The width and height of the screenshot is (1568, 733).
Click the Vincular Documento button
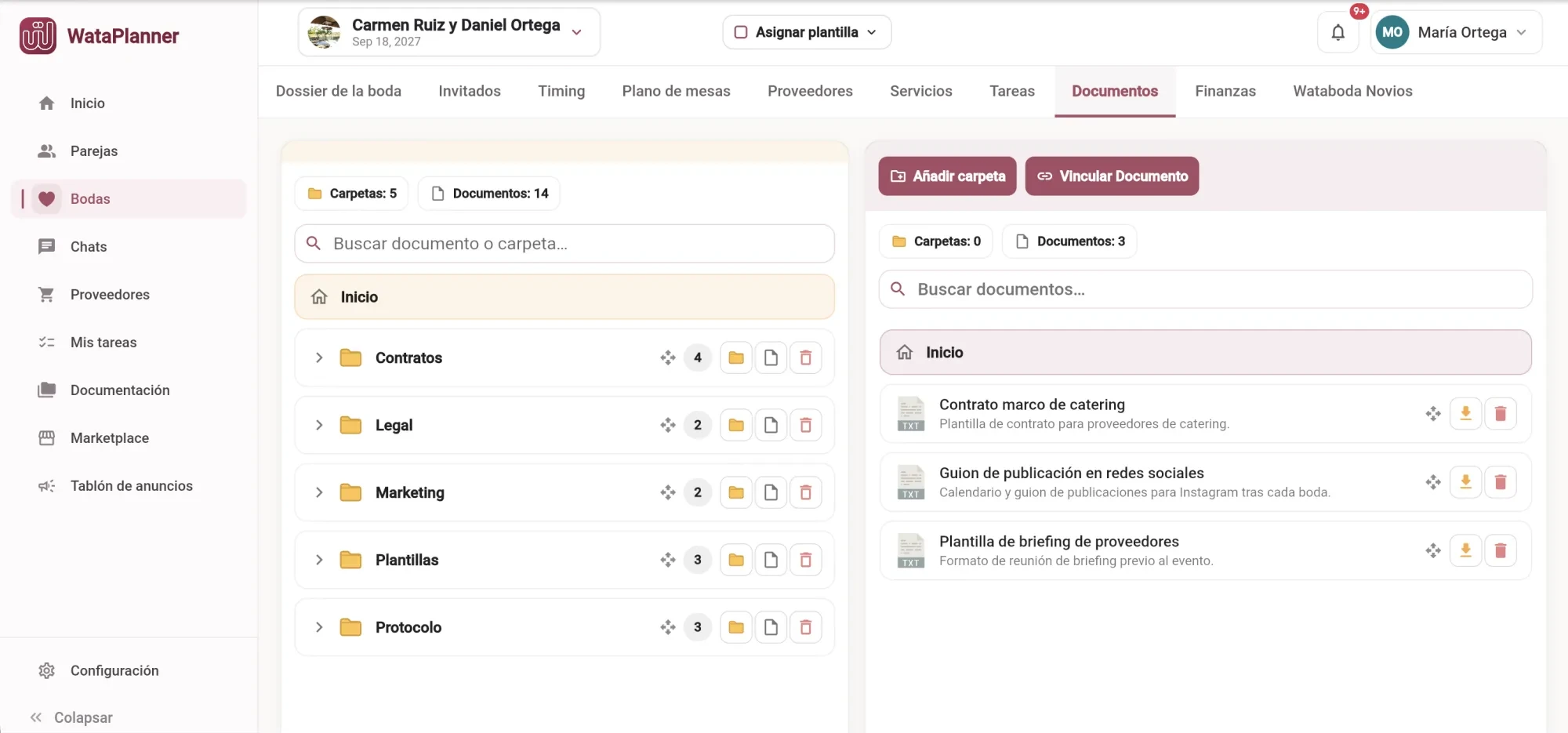pyautogui.click(x=1112, y=176)
